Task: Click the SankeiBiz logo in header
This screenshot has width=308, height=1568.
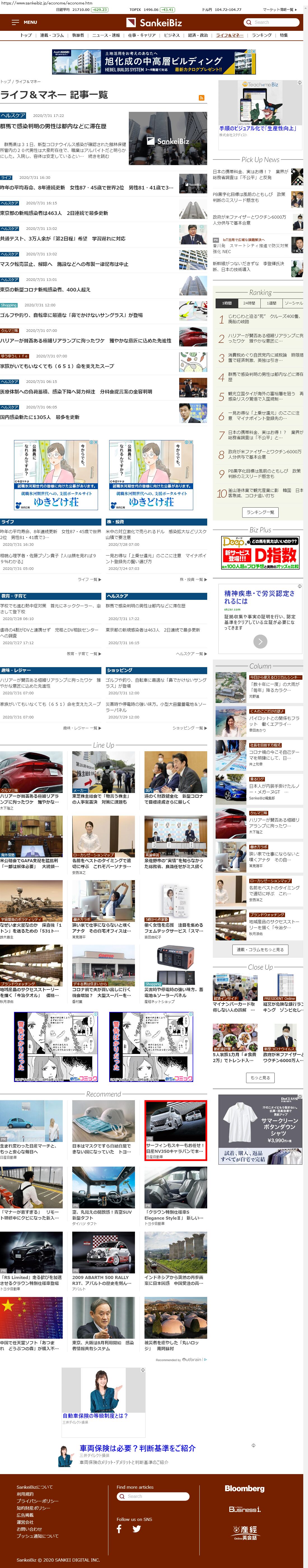Action: pos(154,22)
